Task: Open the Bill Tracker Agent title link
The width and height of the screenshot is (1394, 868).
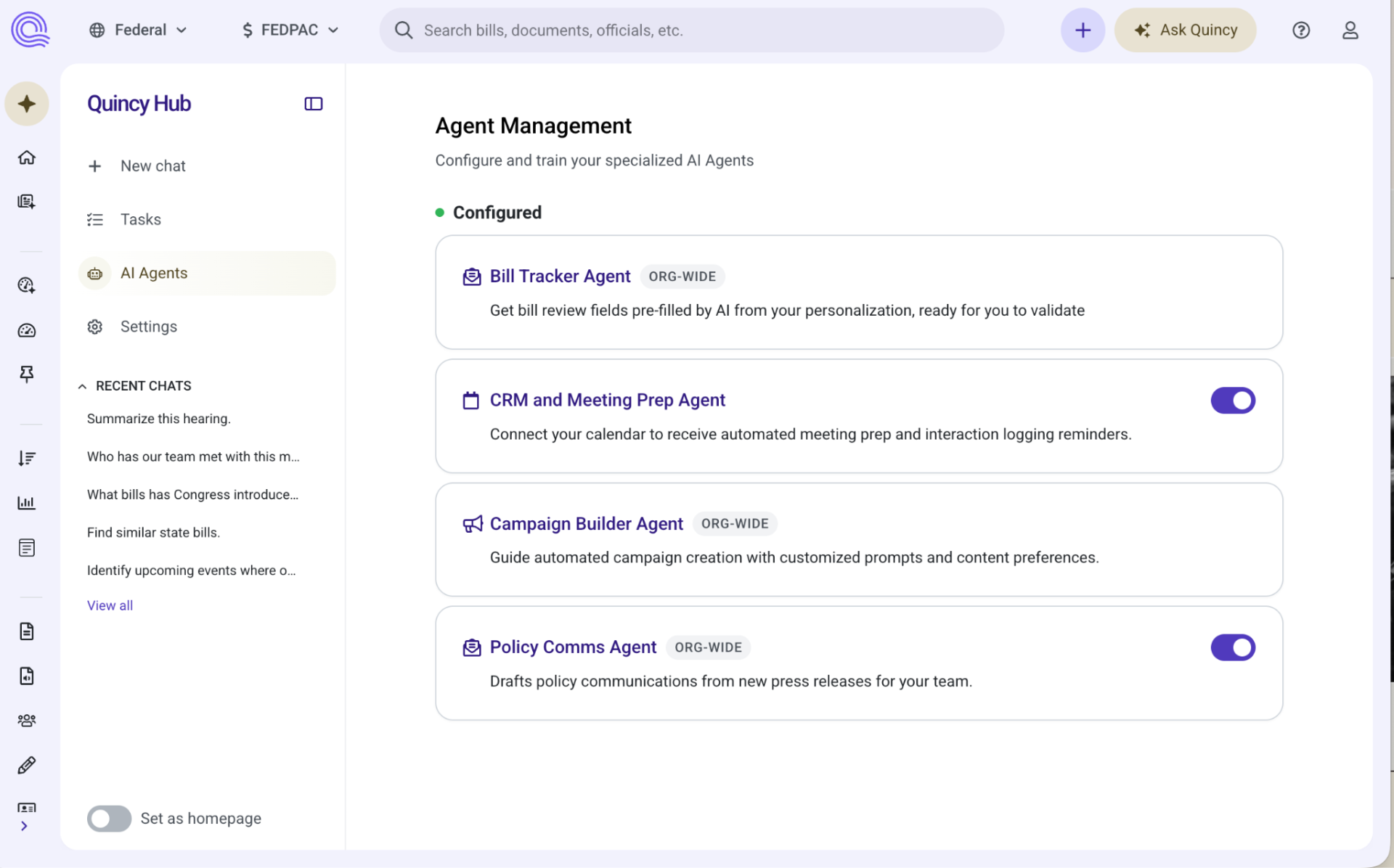Action: pos(560,277)
